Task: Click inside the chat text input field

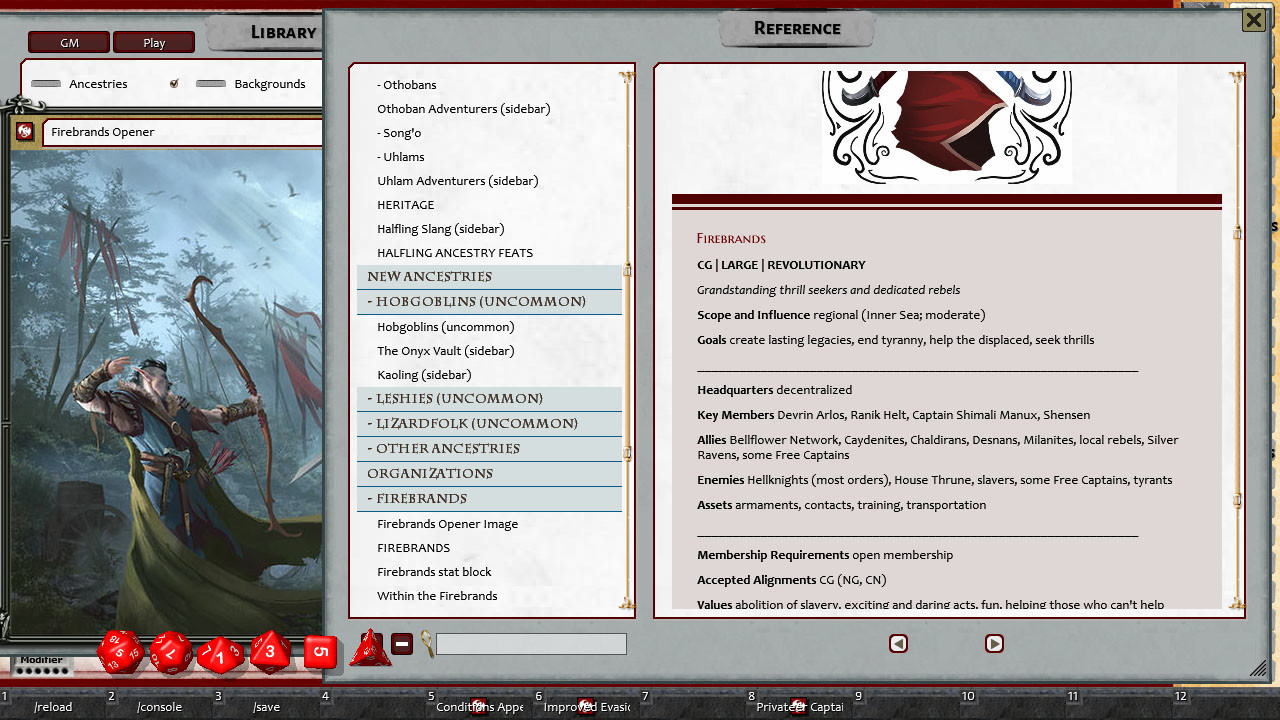Action: click(530, 644)
